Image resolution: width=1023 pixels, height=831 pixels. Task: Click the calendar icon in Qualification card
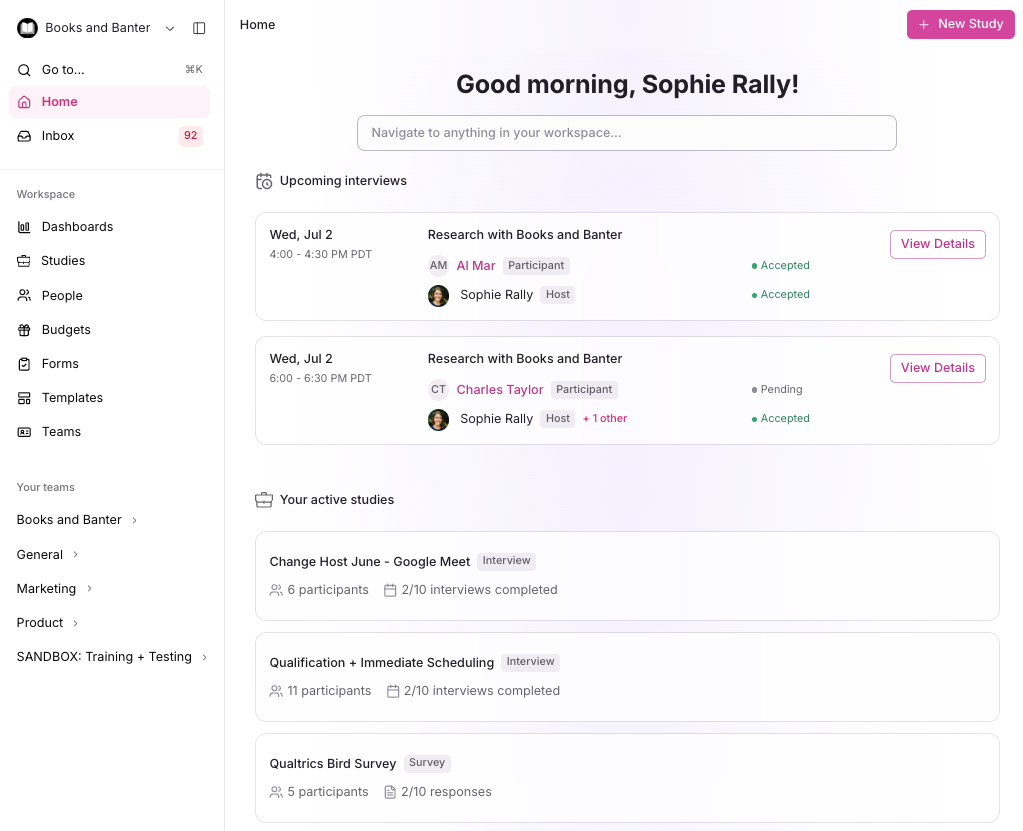pos(393,691)
